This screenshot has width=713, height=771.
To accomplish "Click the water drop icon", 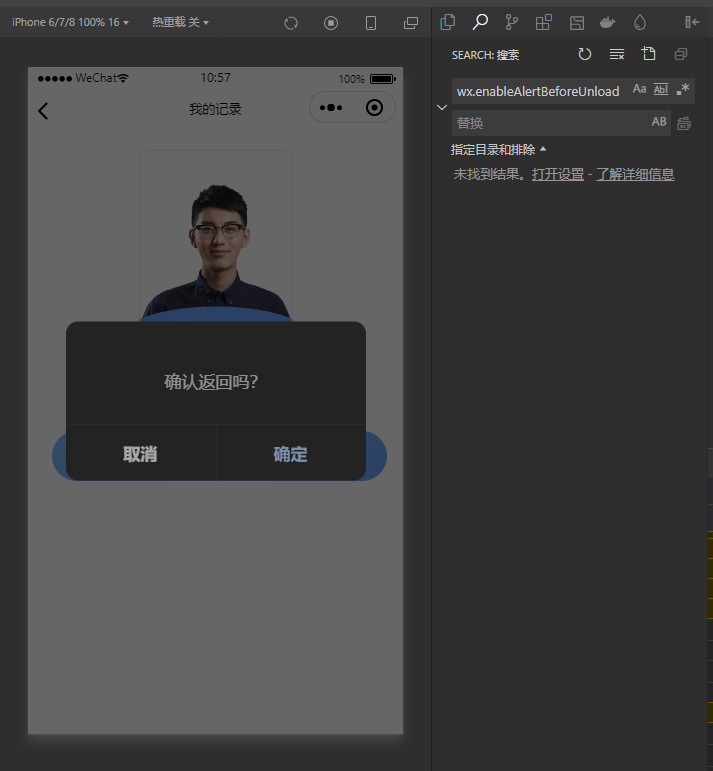I will tap(640, 22).
